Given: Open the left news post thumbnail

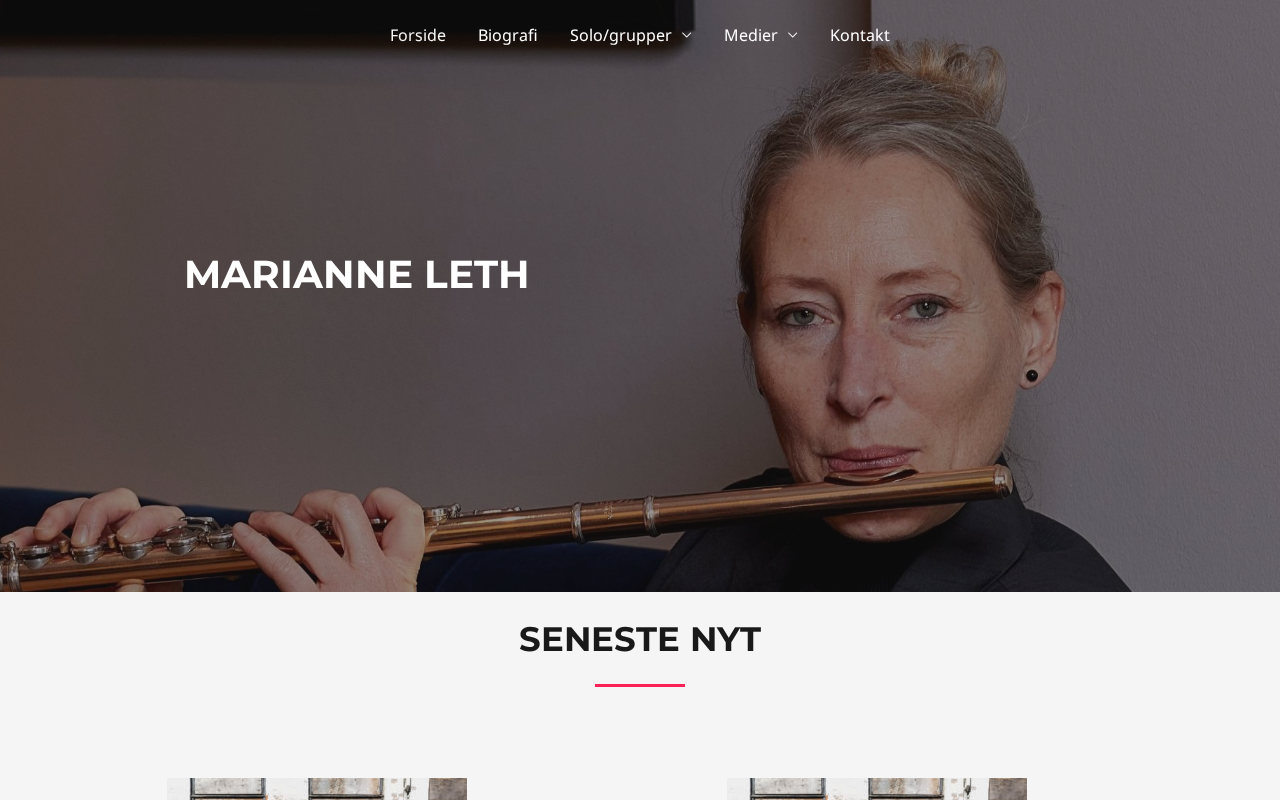Looking at the screenshot, I should [317, 789].
